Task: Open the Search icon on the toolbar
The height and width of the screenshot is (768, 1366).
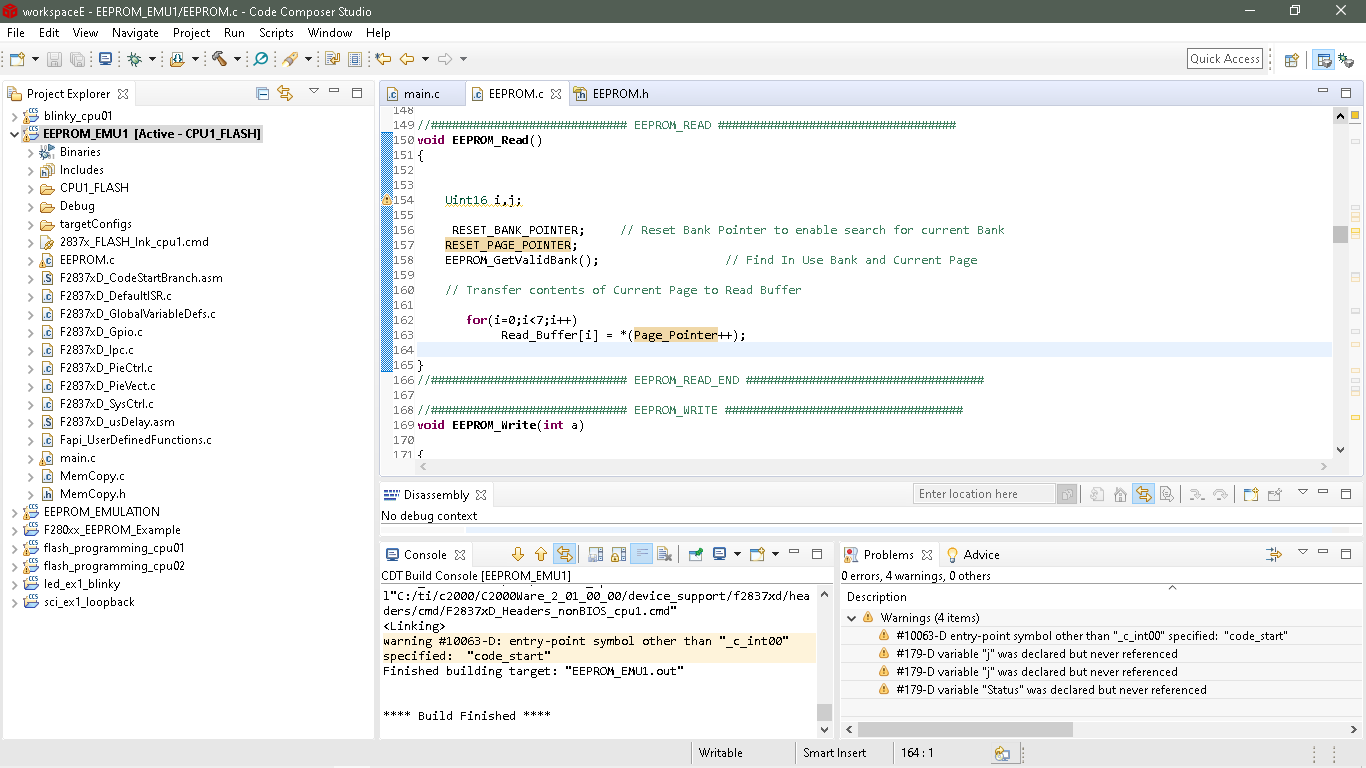Action: (260, 58)
